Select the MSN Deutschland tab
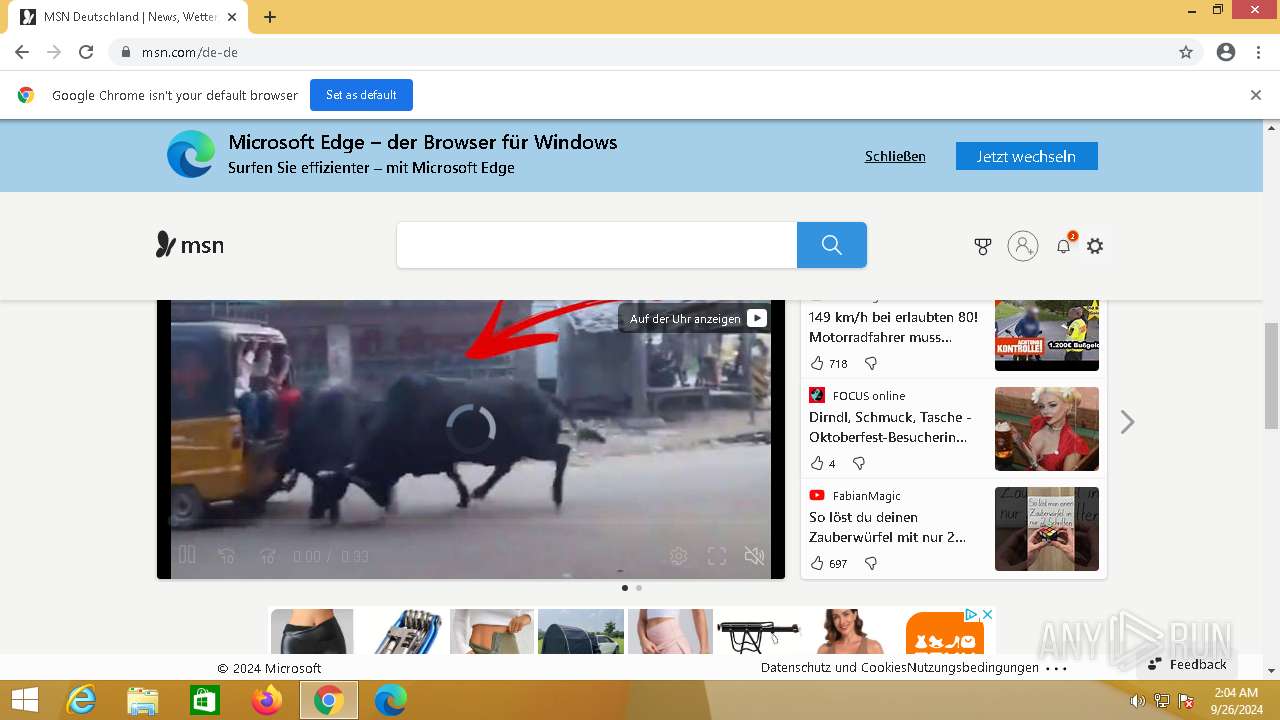Viewport: 1280px width, 720px height. (130, 17)
